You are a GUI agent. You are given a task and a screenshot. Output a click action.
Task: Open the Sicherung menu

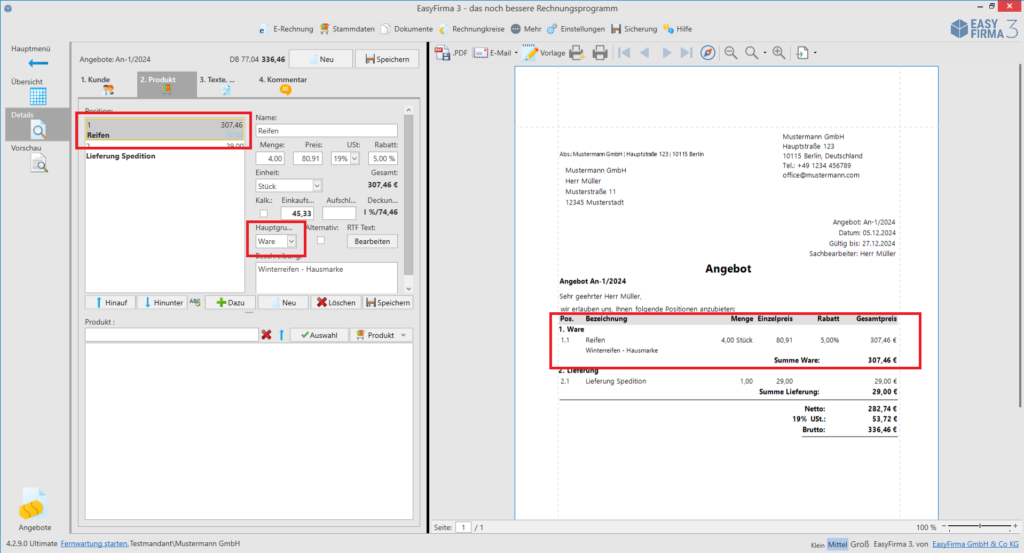coord(634,29)
